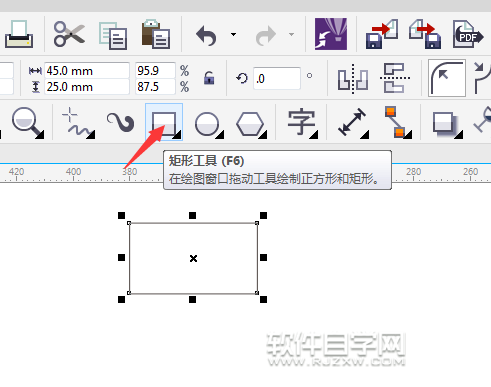
Task: Select the Rectangle tool
Action: pos(164,122)
